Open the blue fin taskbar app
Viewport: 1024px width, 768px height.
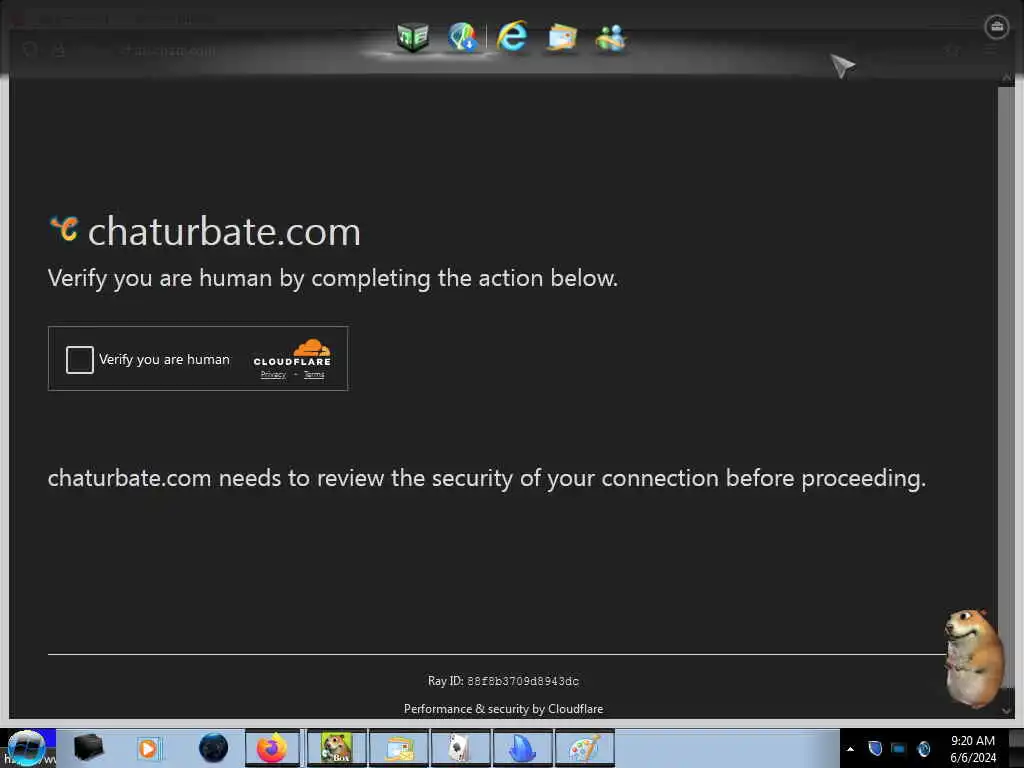coord(522,748)
